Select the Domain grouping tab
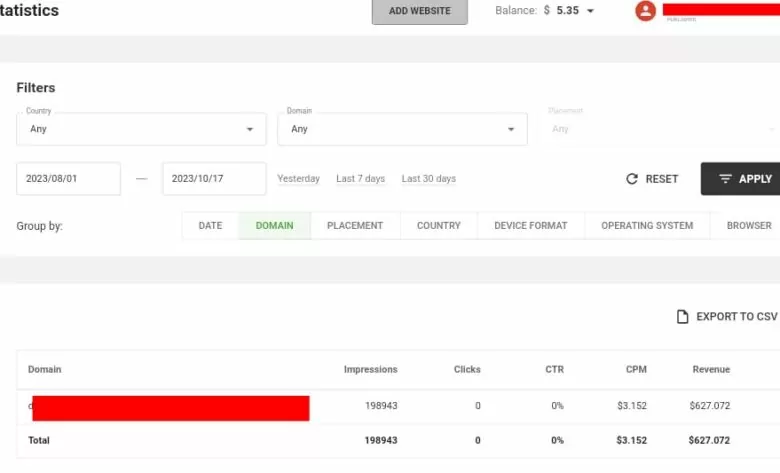 (x=275, y=226)
